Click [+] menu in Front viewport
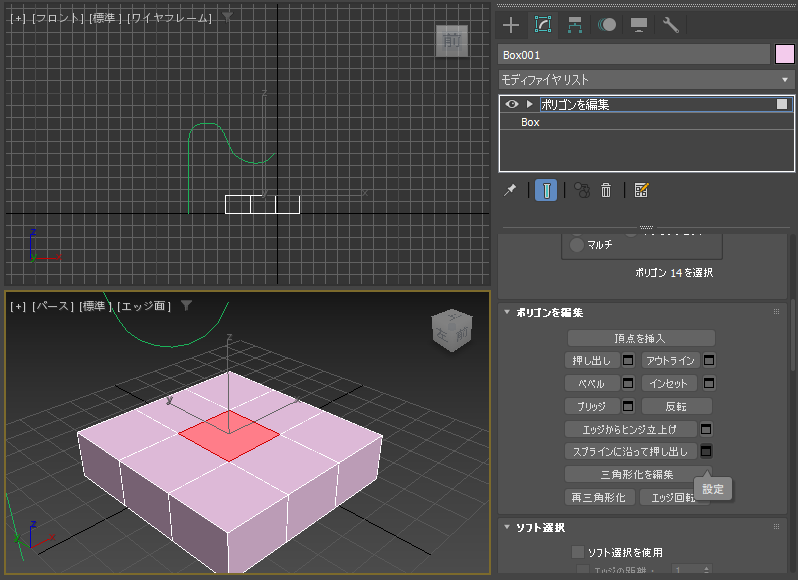Screen dimensions: 798x580 coord(18,18)
